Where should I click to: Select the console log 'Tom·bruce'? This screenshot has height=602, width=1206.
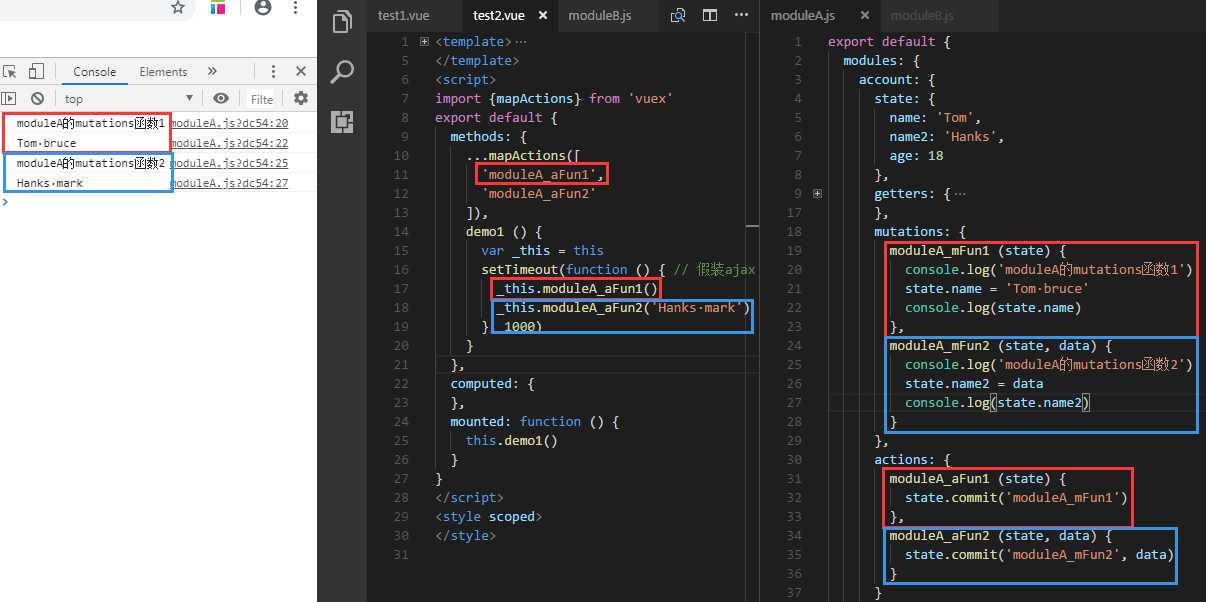(x=46, y=143)
